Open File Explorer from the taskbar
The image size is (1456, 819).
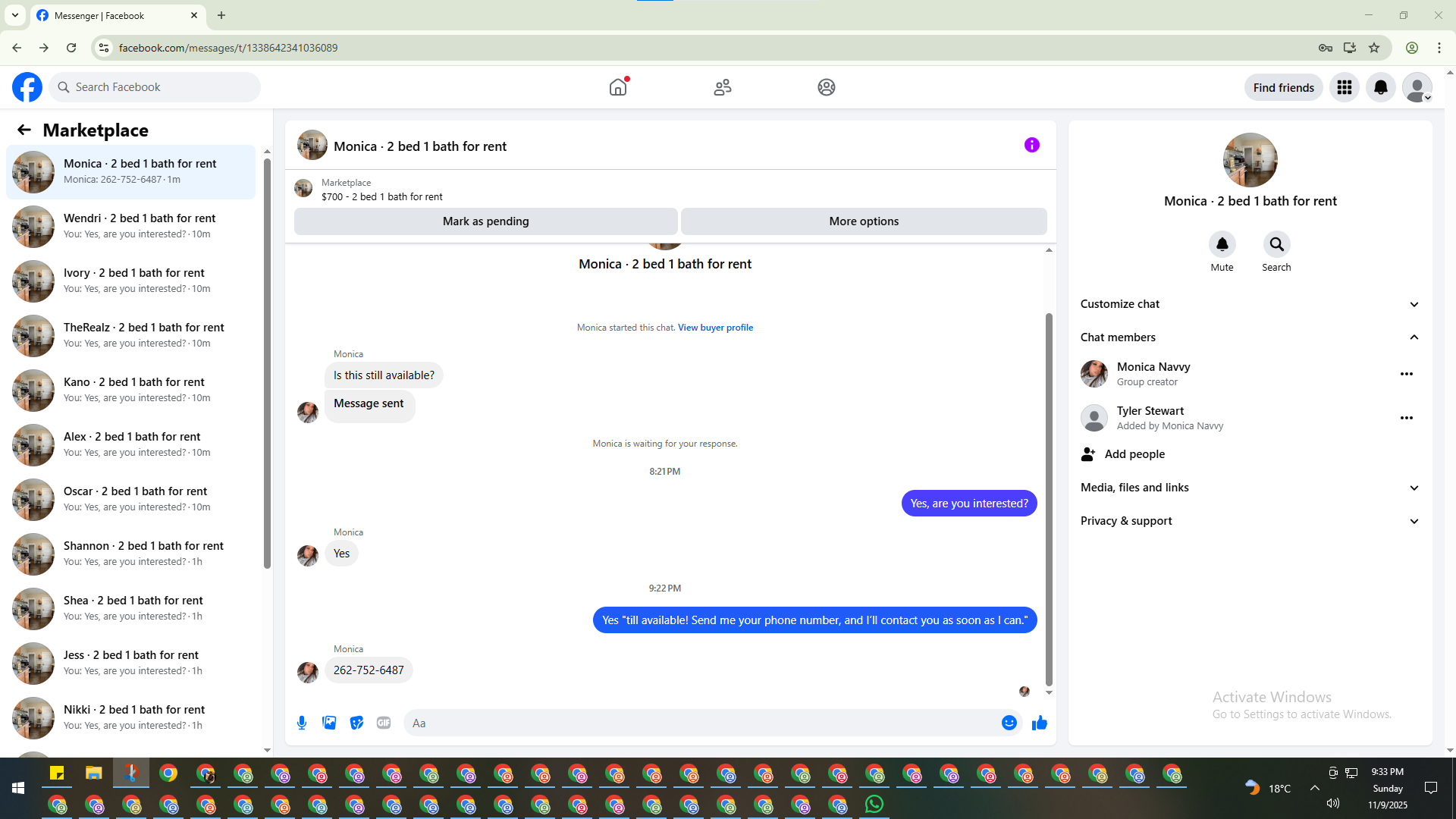94,773
